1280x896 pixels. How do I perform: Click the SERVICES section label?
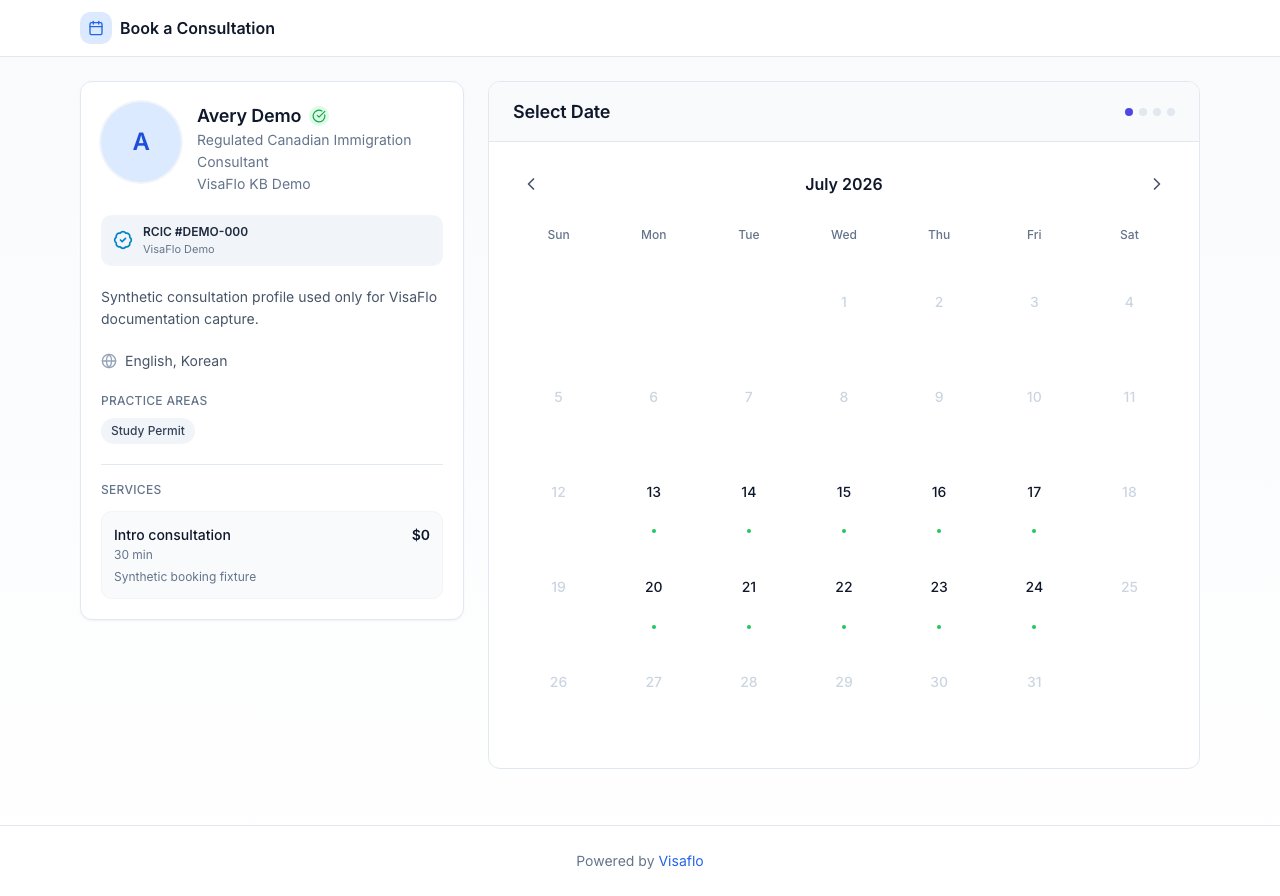(x=131, y=490)
